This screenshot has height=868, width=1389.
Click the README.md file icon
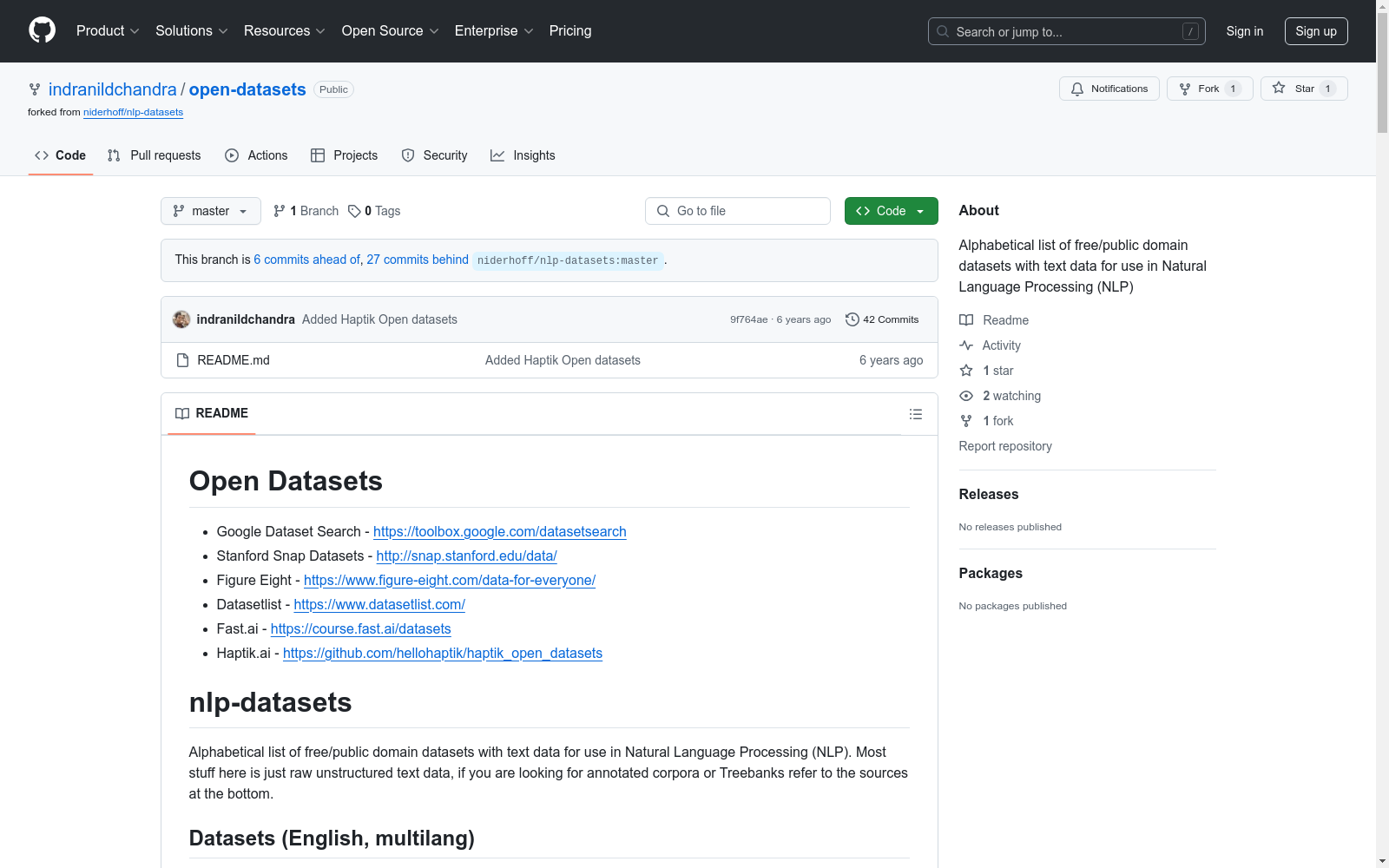[182, 360]
